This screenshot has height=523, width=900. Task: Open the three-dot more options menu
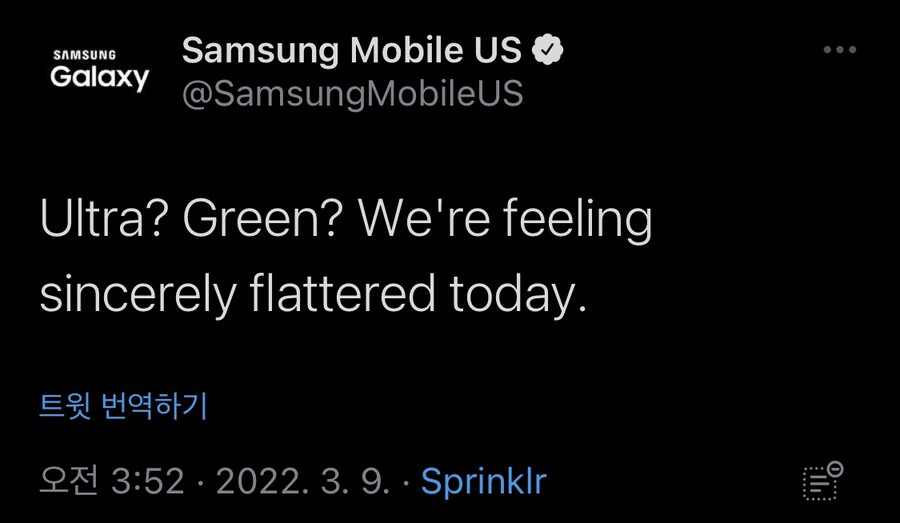click(840, 50)
